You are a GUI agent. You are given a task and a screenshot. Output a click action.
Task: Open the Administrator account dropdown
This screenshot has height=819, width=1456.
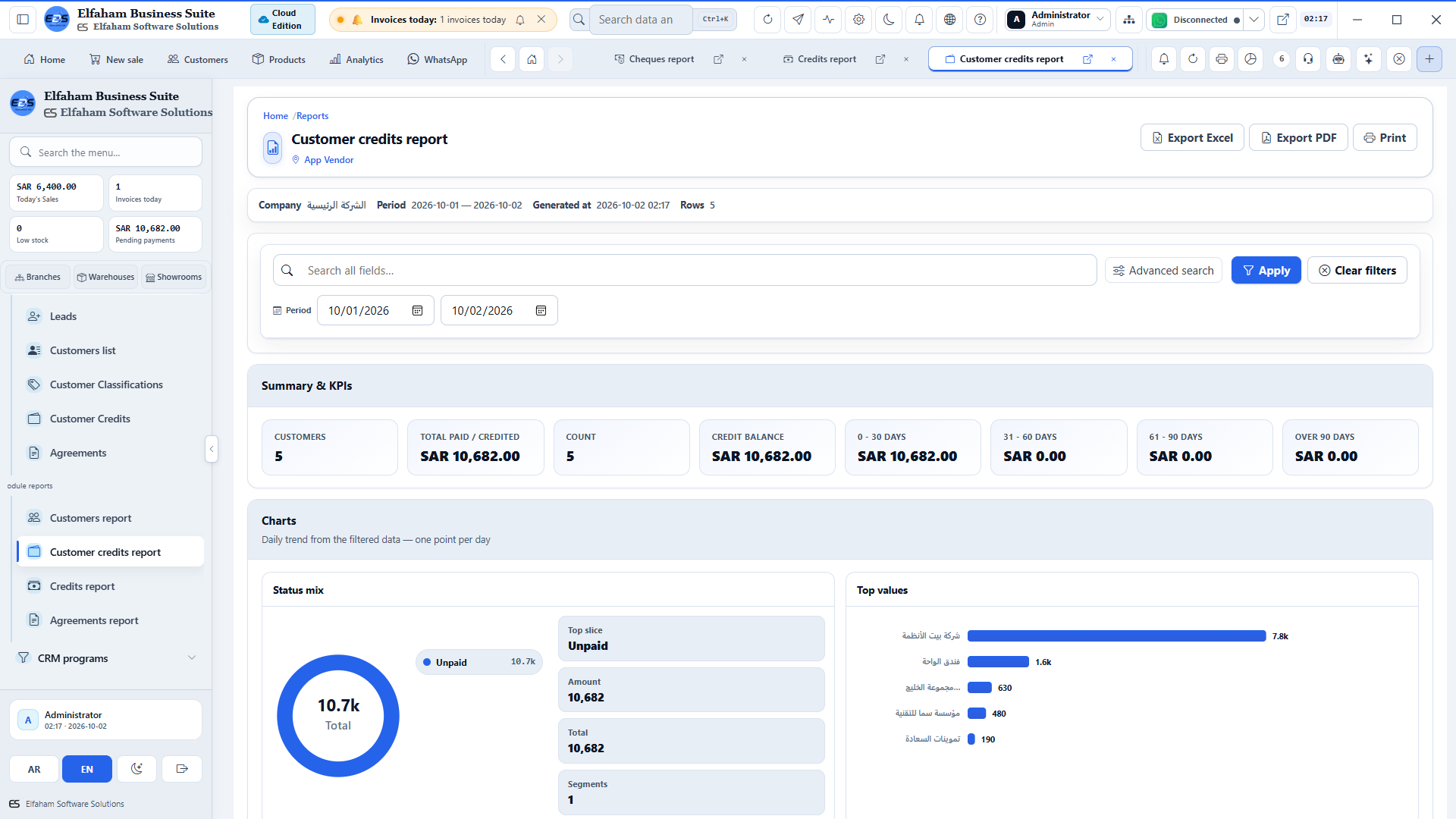[1057, 20]
